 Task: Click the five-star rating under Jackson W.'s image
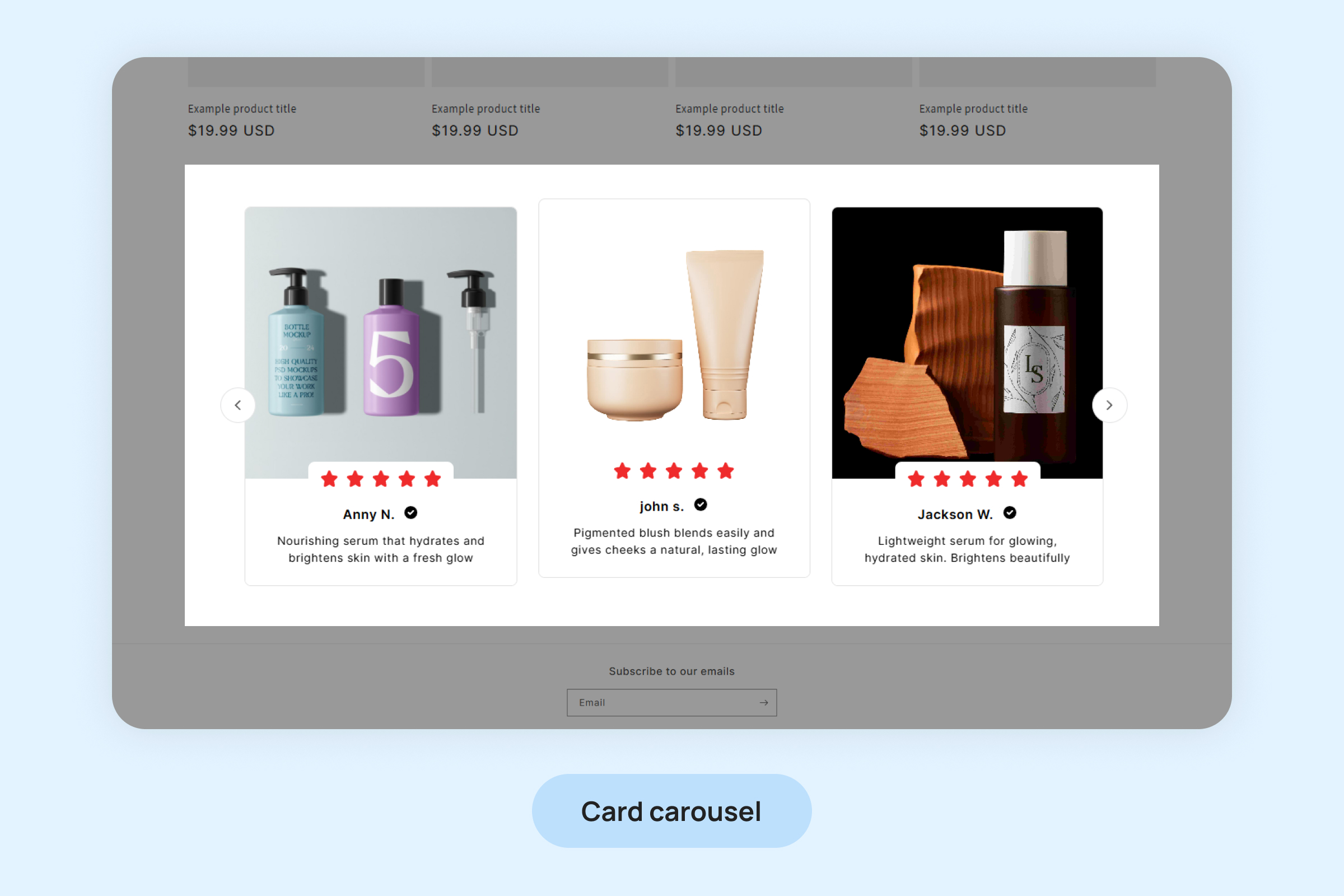pos(968,479)
